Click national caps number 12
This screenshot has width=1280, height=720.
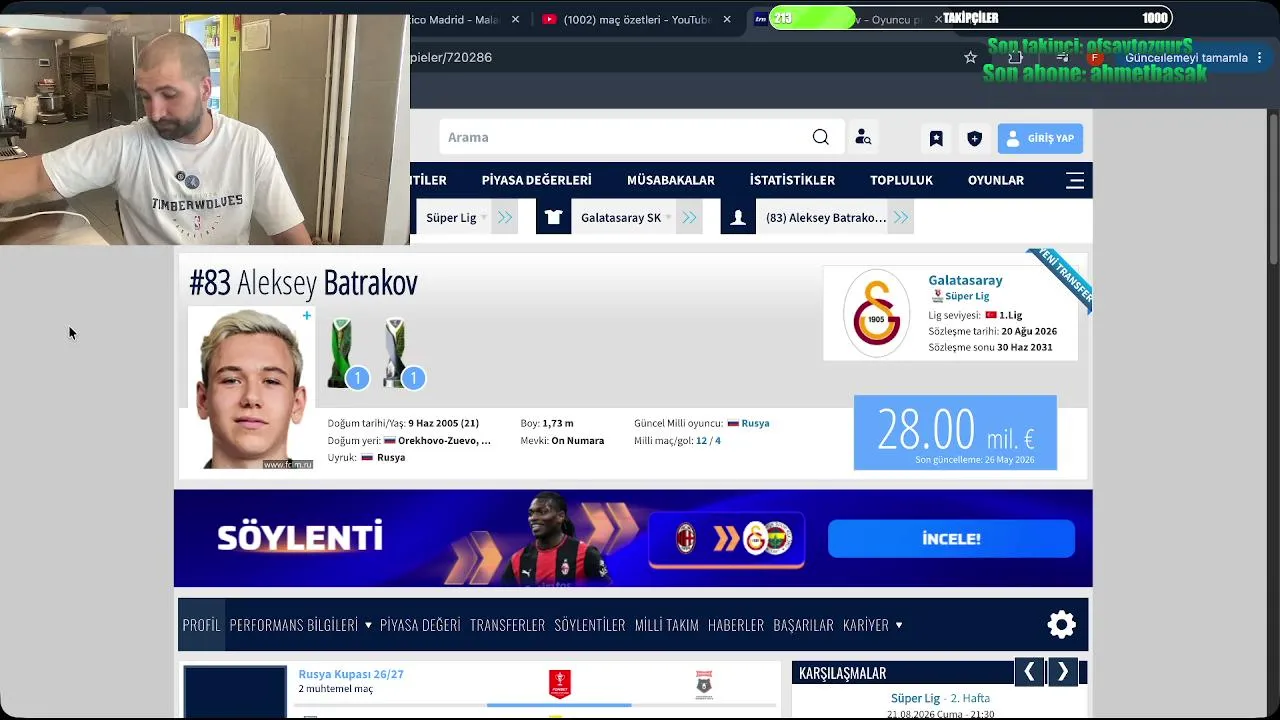tap(702, 440)
